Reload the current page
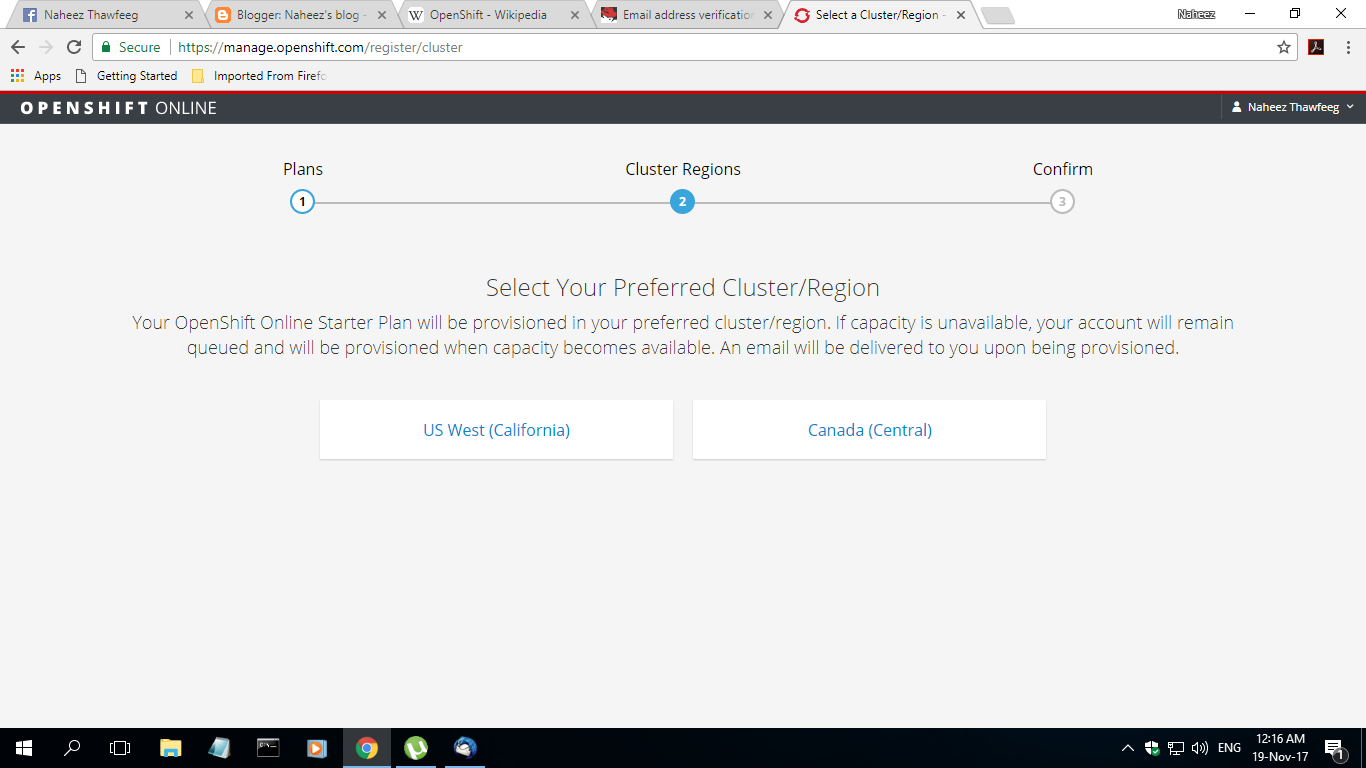The image size is (1366, 768). click(74, 47)
